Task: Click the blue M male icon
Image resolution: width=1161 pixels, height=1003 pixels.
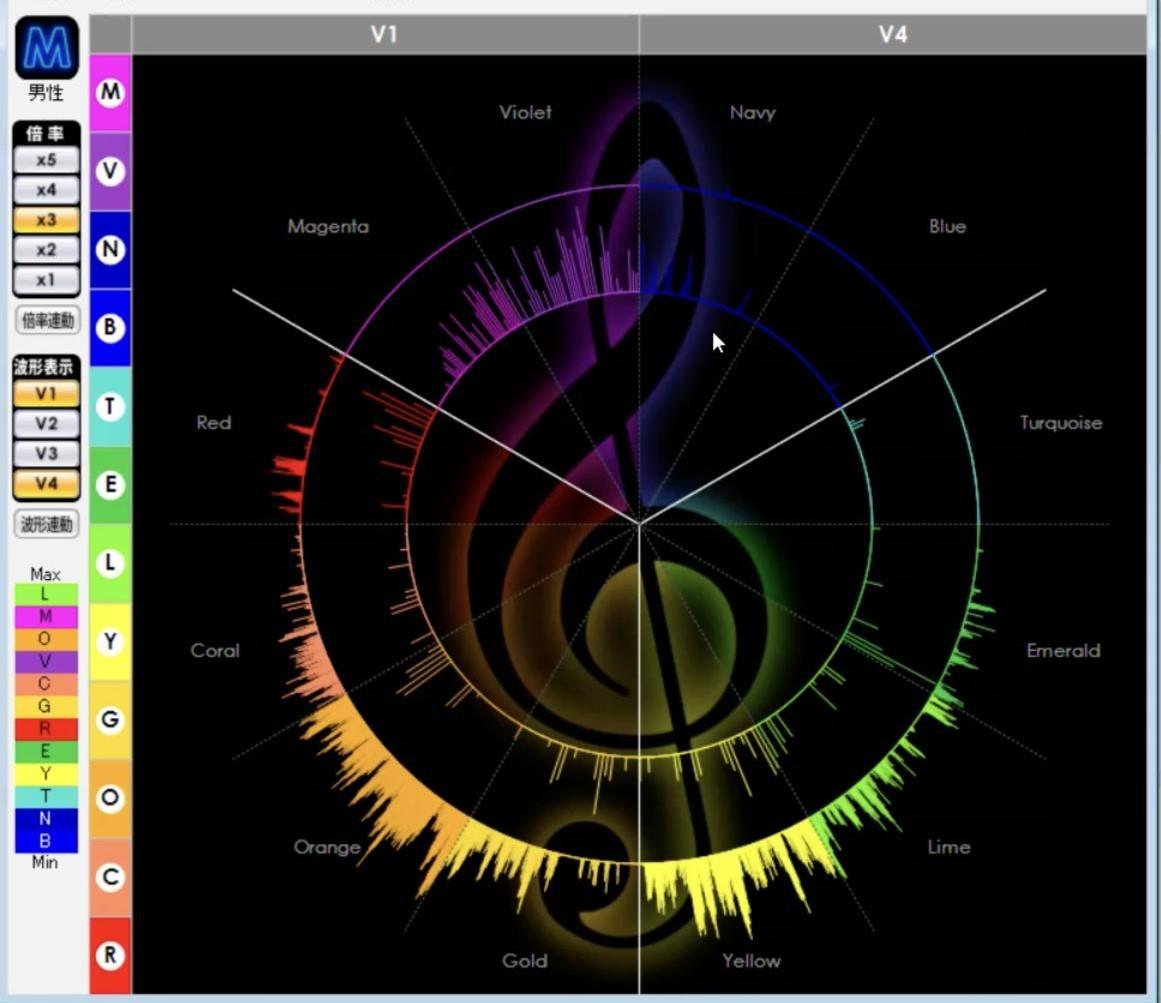Action: pos(46,47)
